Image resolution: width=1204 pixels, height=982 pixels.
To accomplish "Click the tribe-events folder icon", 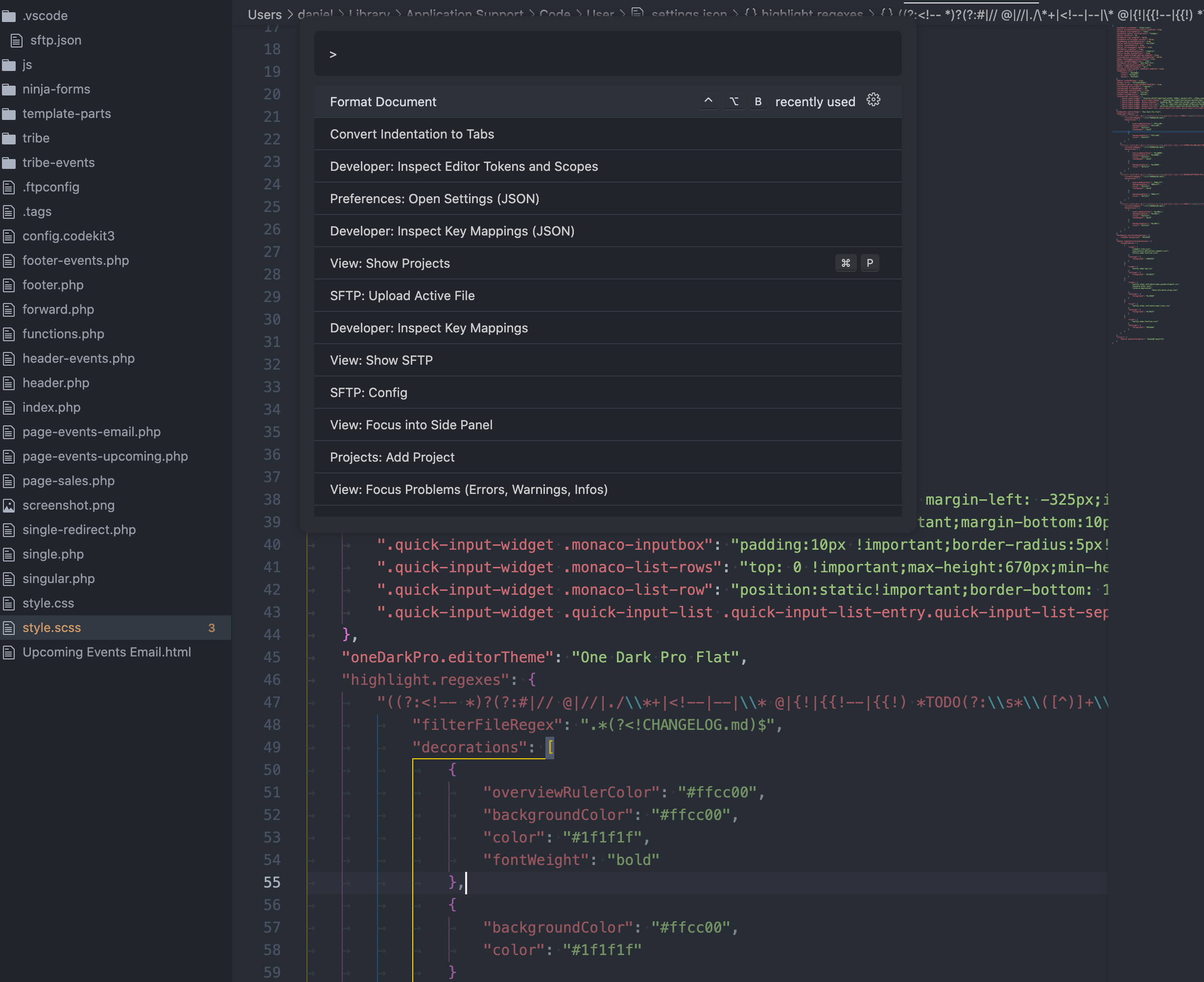I will point(9,163).
